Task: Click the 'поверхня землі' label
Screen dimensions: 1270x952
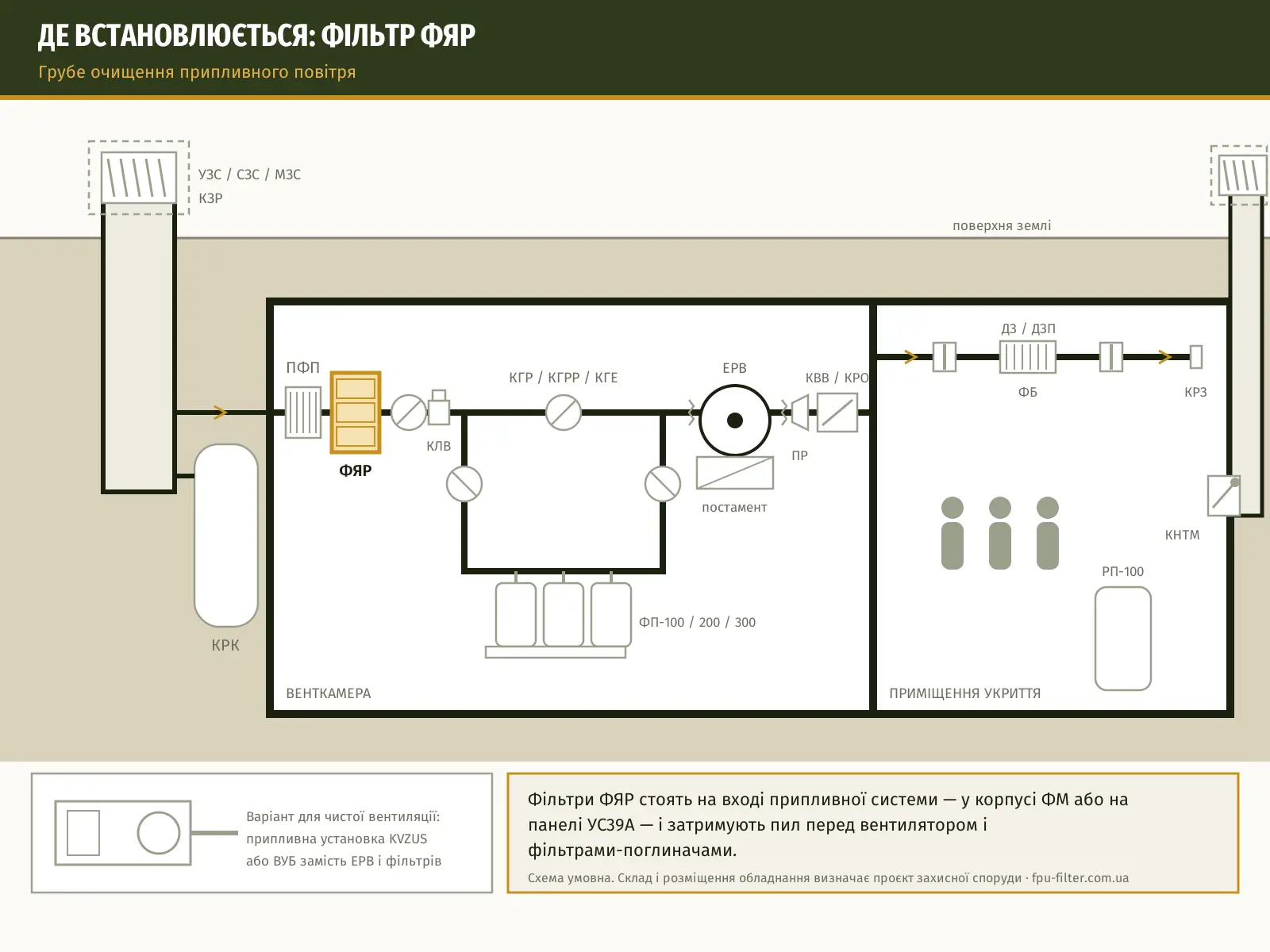Action: pyautogui.click(x=1002, y=225)
